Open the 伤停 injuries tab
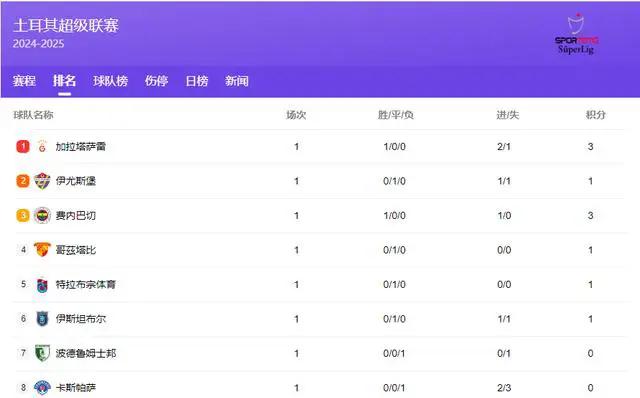The height and width of the screenshot is (398, 640). (156, 81)
